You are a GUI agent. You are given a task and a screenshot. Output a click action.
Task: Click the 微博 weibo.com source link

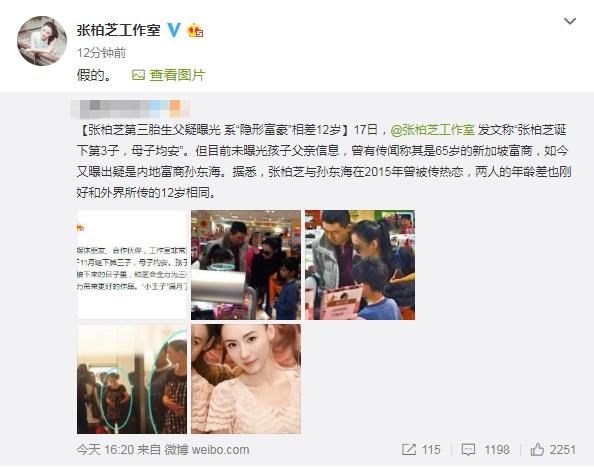(x=207, y=450)
